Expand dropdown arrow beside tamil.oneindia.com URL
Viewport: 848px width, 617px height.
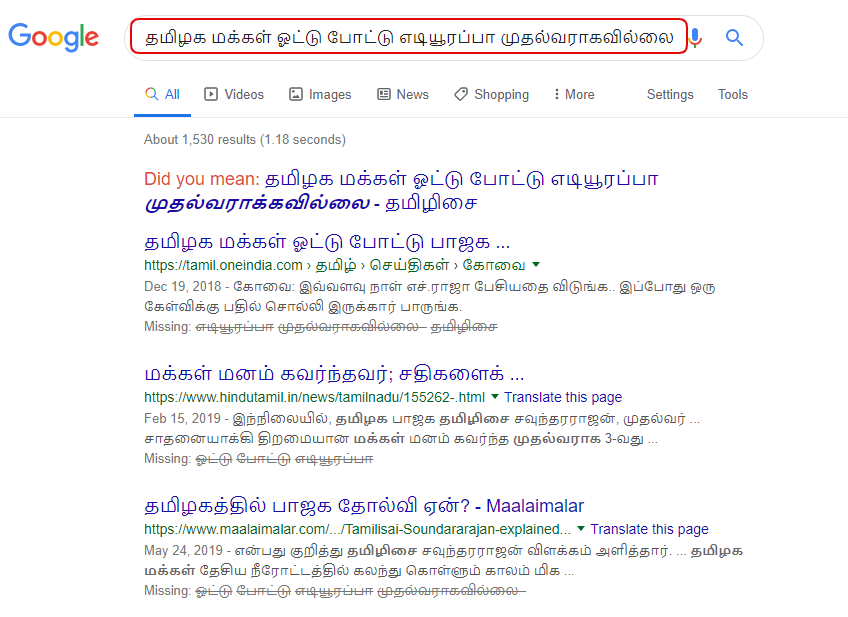tap(536, 265)
